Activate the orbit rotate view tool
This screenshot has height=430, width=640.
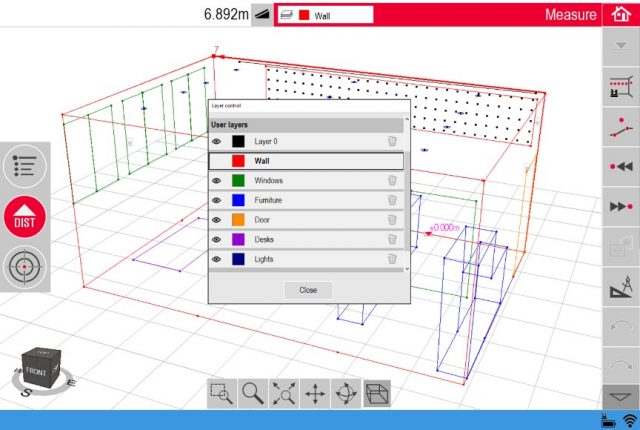(x=346, y=394)
